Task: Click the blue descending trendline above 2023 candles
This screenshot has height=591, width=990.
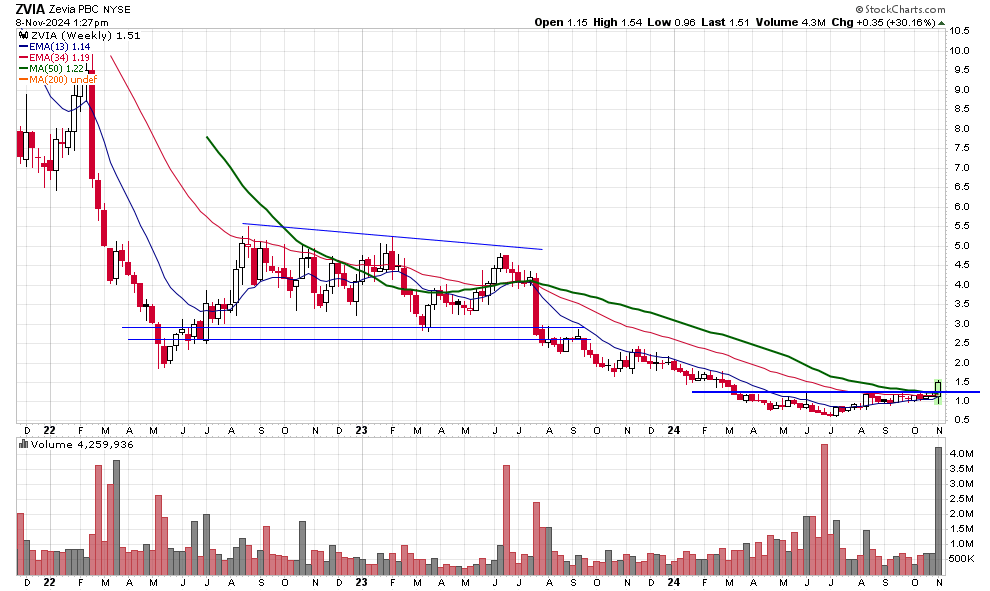Action: click(390, 236)
